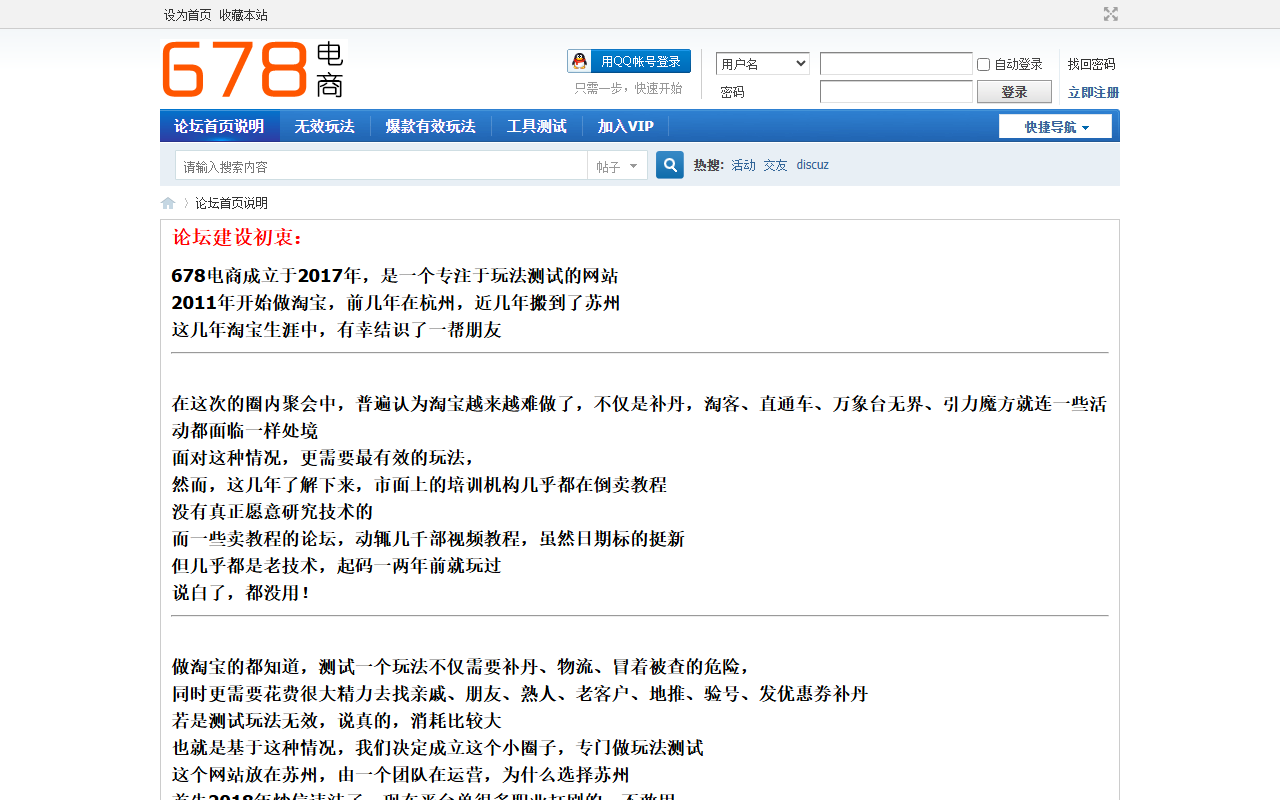The image size is (1280, 800).
Task: Focus the password input field
Action: click(896, 92)
